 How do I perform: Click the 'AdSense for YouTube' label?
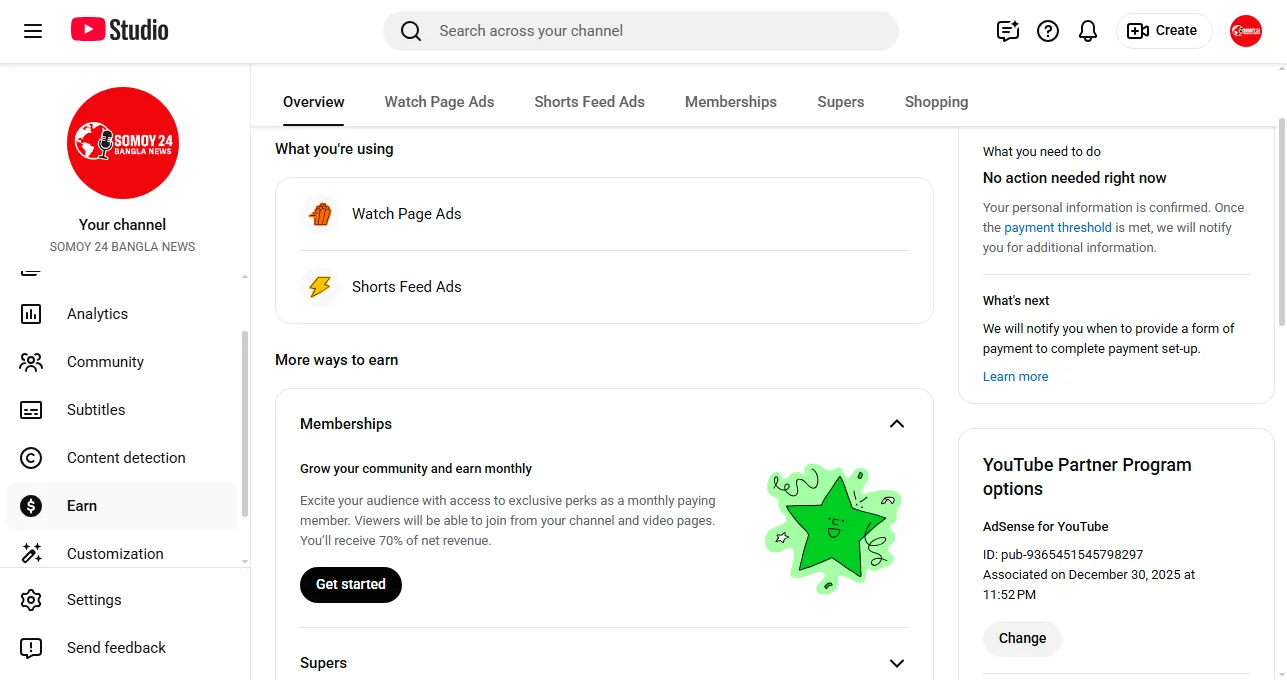pos(1046,527)
